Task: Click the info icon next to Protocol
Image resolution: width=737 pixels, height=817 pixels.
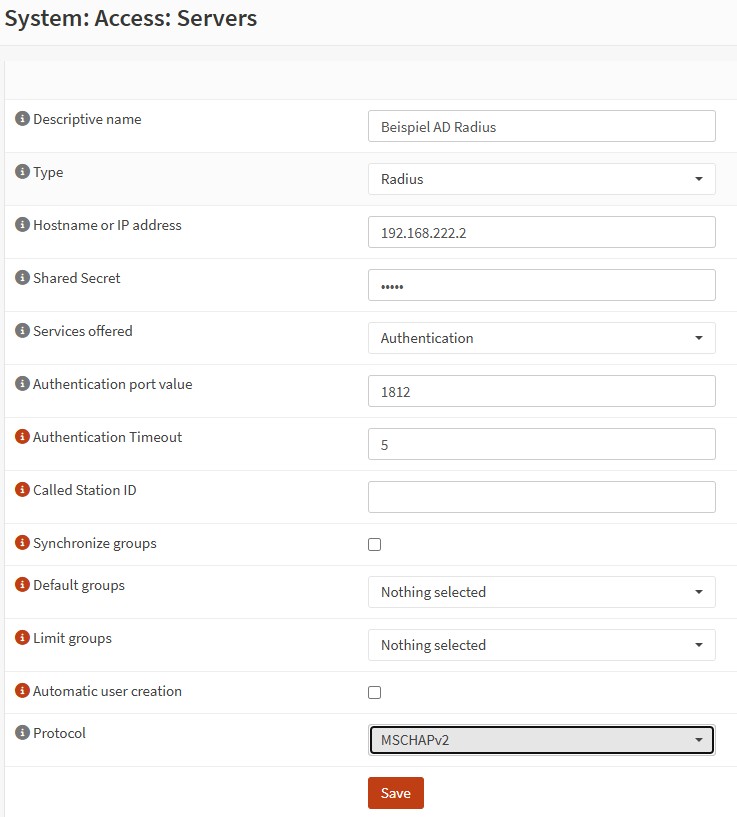Action: pyautogui.click(x=22, y=733)
